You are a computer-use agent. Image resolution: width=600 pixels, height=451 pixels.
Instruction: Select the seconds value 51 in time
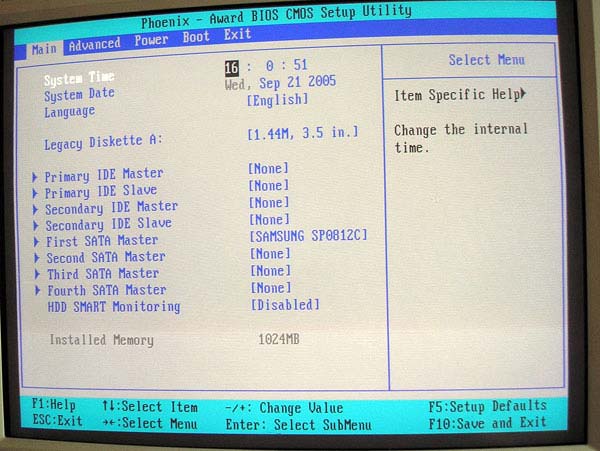coord(300,65)
